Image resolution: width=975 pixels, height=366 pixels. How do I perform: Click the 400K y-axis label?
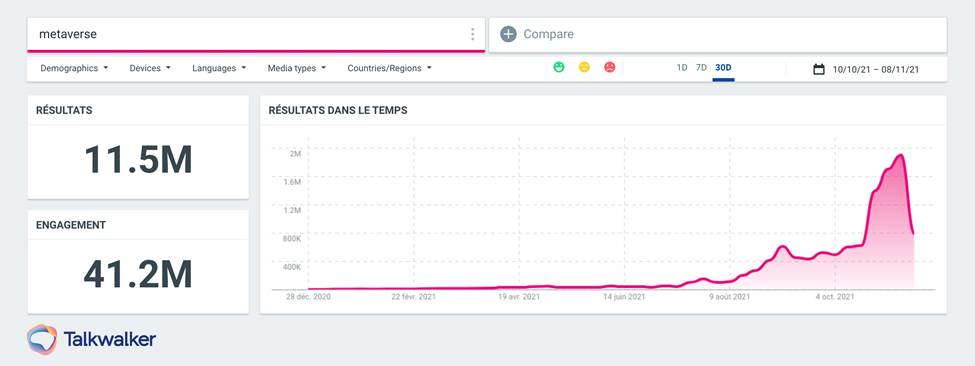[292, 267]
